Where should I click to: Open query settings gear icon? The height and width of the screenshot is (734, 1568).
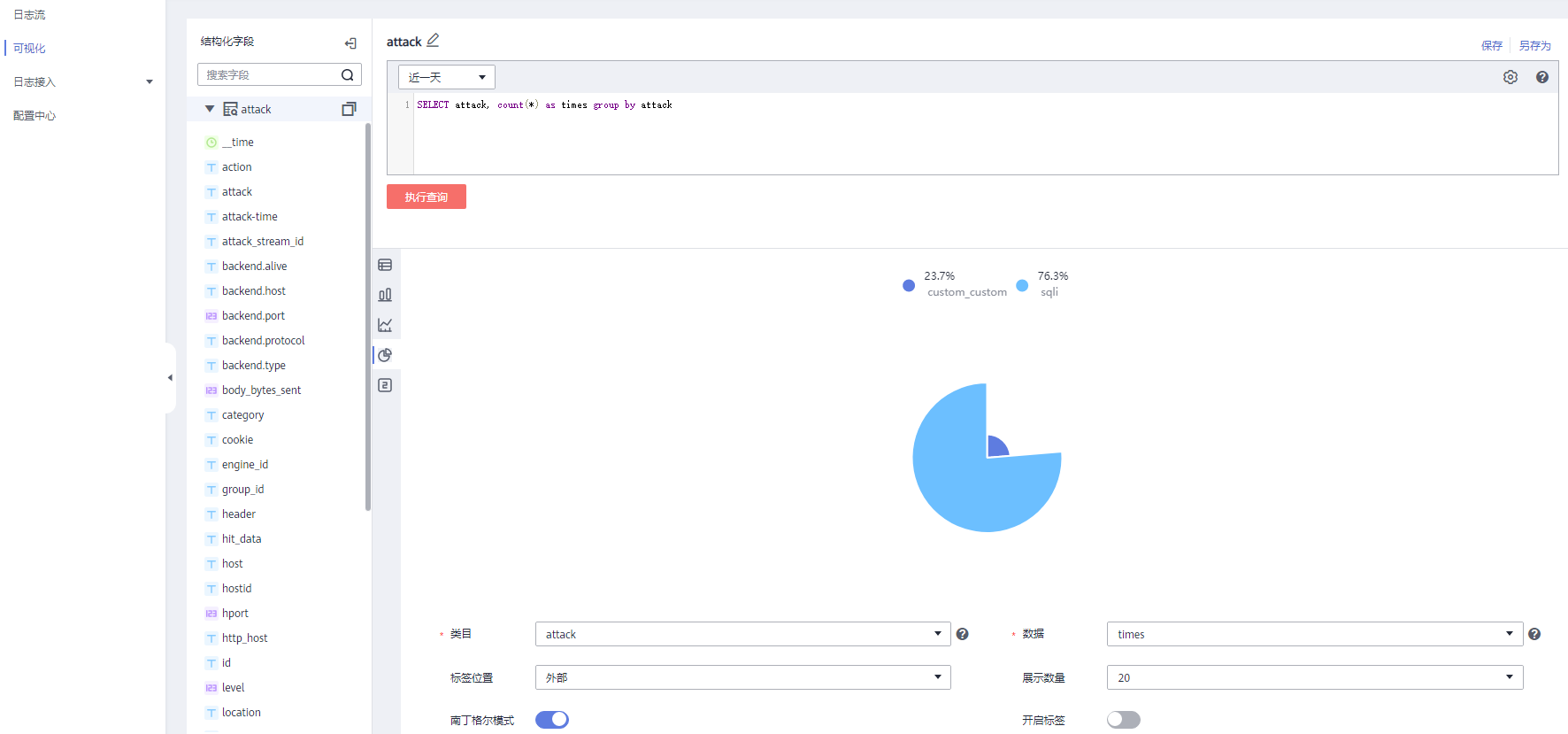pyautogui.click(x=1510, y=77)
